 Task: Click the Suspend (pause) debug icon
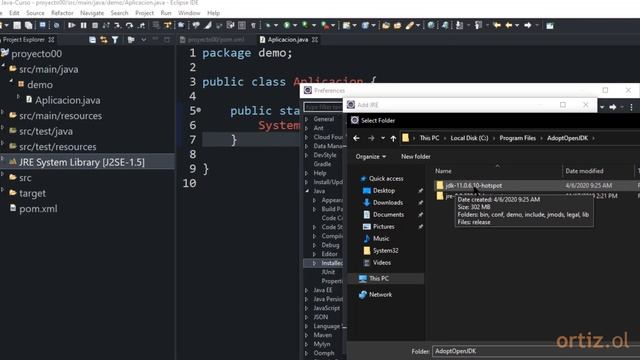coord(83,25)
